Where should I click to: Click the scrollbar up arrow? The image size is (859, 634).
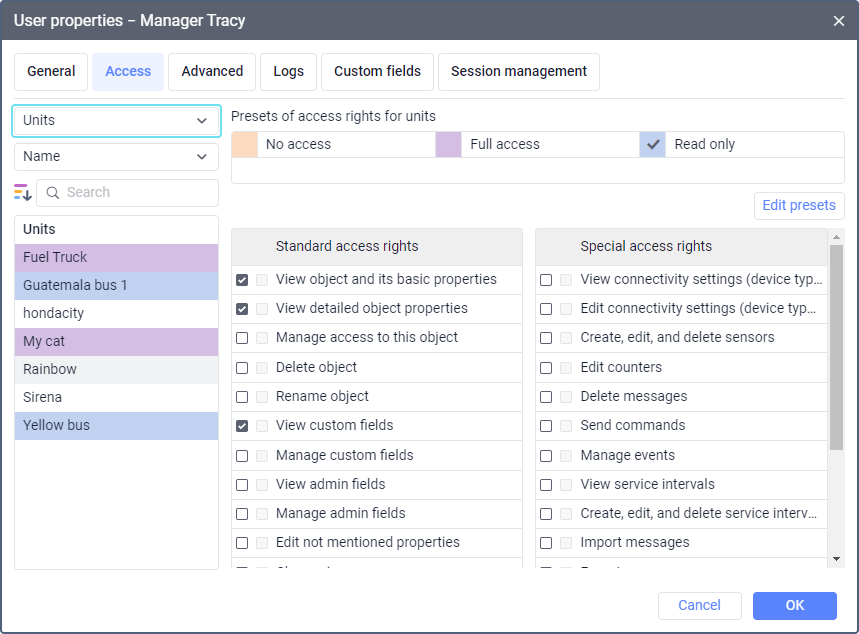point(836,237)
